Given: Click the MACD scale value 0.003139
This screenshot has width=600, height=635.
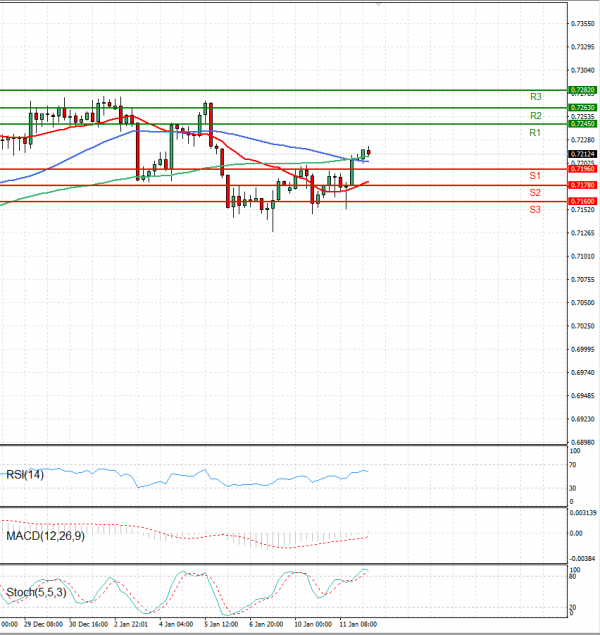Looking at the screenshot, I should pyautogui.click(x=583, y=513).
